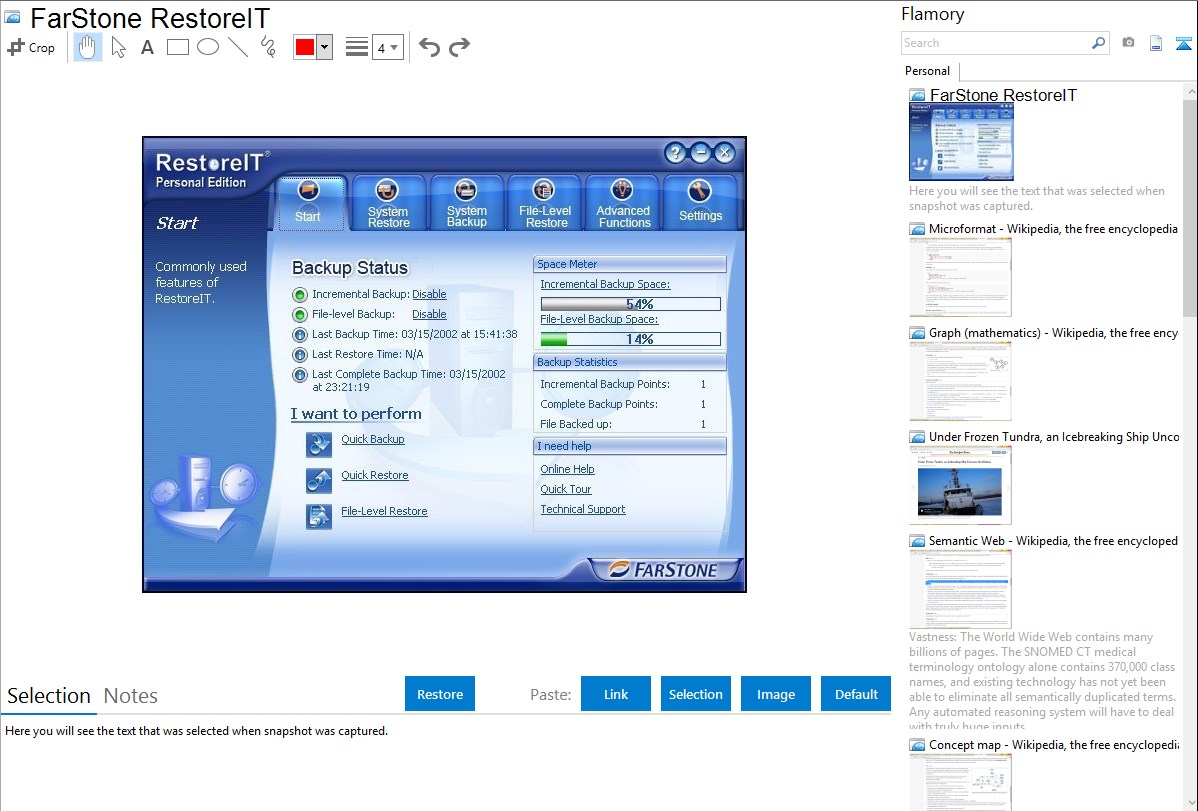The height and width of the screenshot is (811, 1198).
Task: Select the Crop tool
Action: click(x=31, y=47)
